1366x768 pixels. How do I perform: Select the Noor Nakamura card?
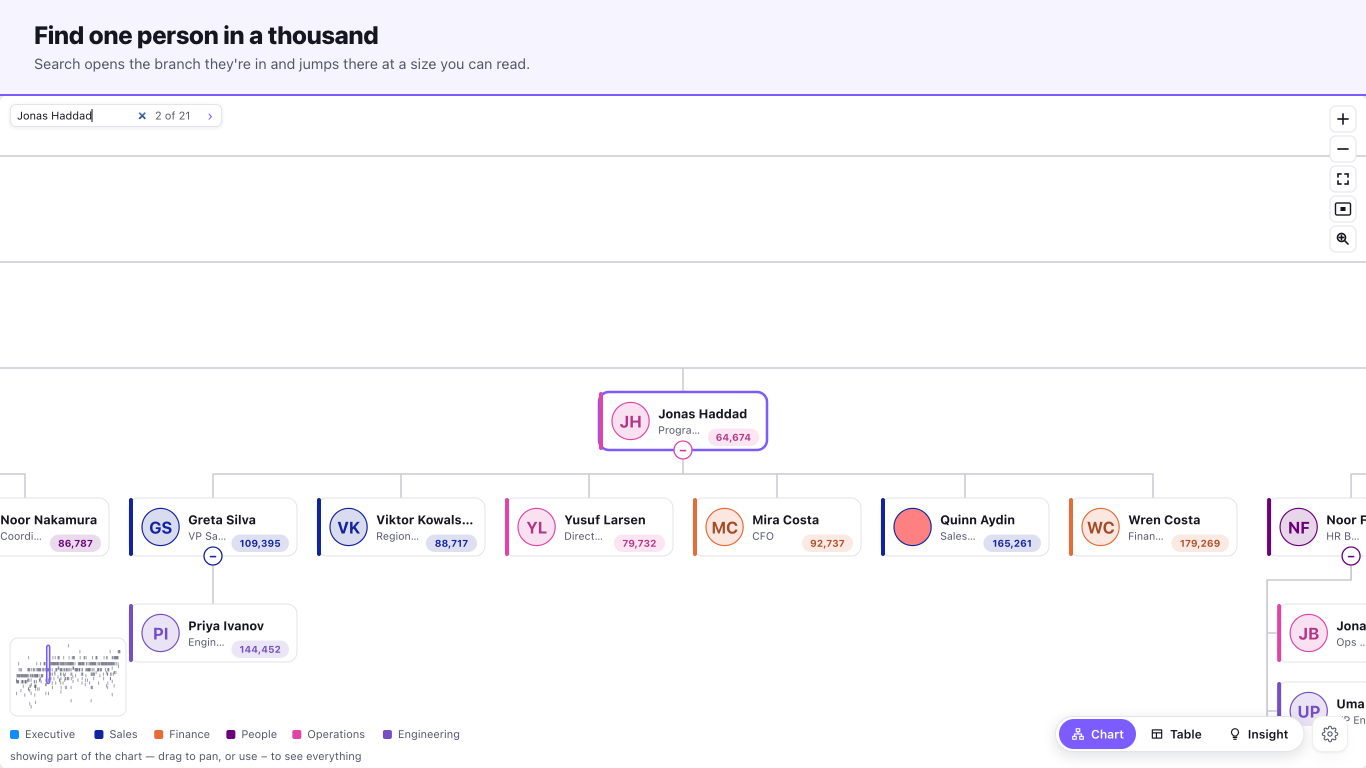click(54, 527)
